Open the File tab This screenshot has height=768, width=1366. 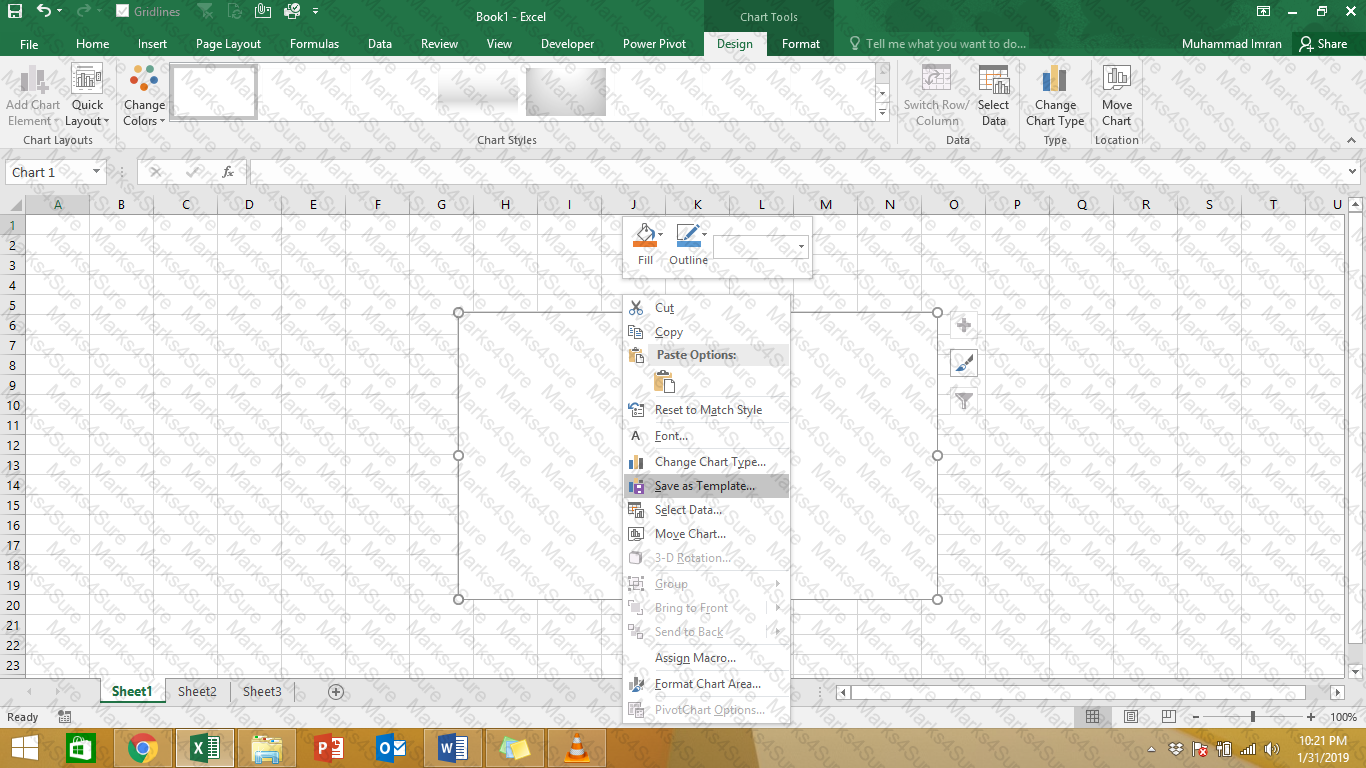click(x=29, y=44)
